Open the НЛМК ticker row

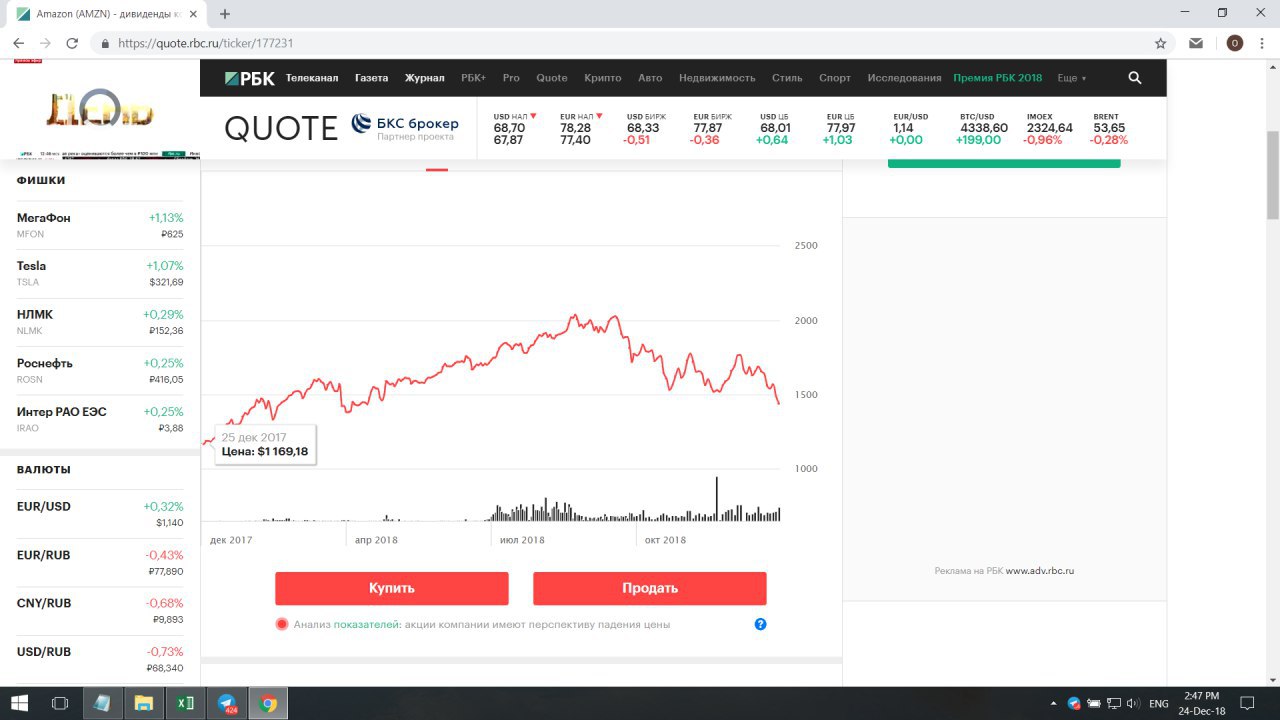pyautogui.click(x=100, y=322)
